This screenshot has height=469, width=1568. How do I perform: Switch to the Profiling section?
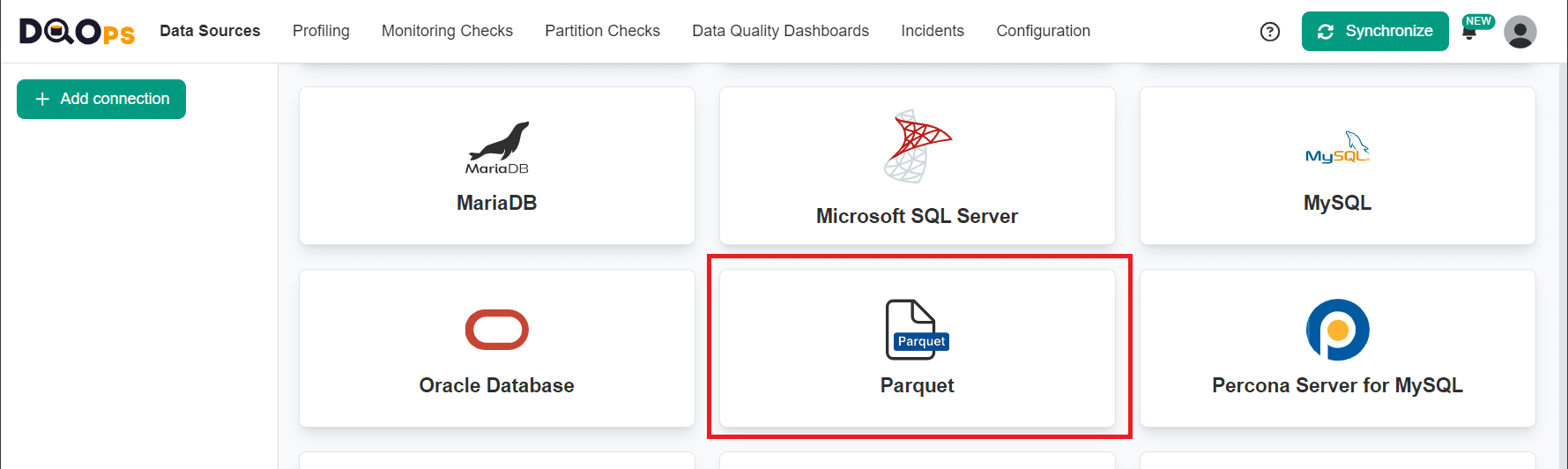click(321, 31)
